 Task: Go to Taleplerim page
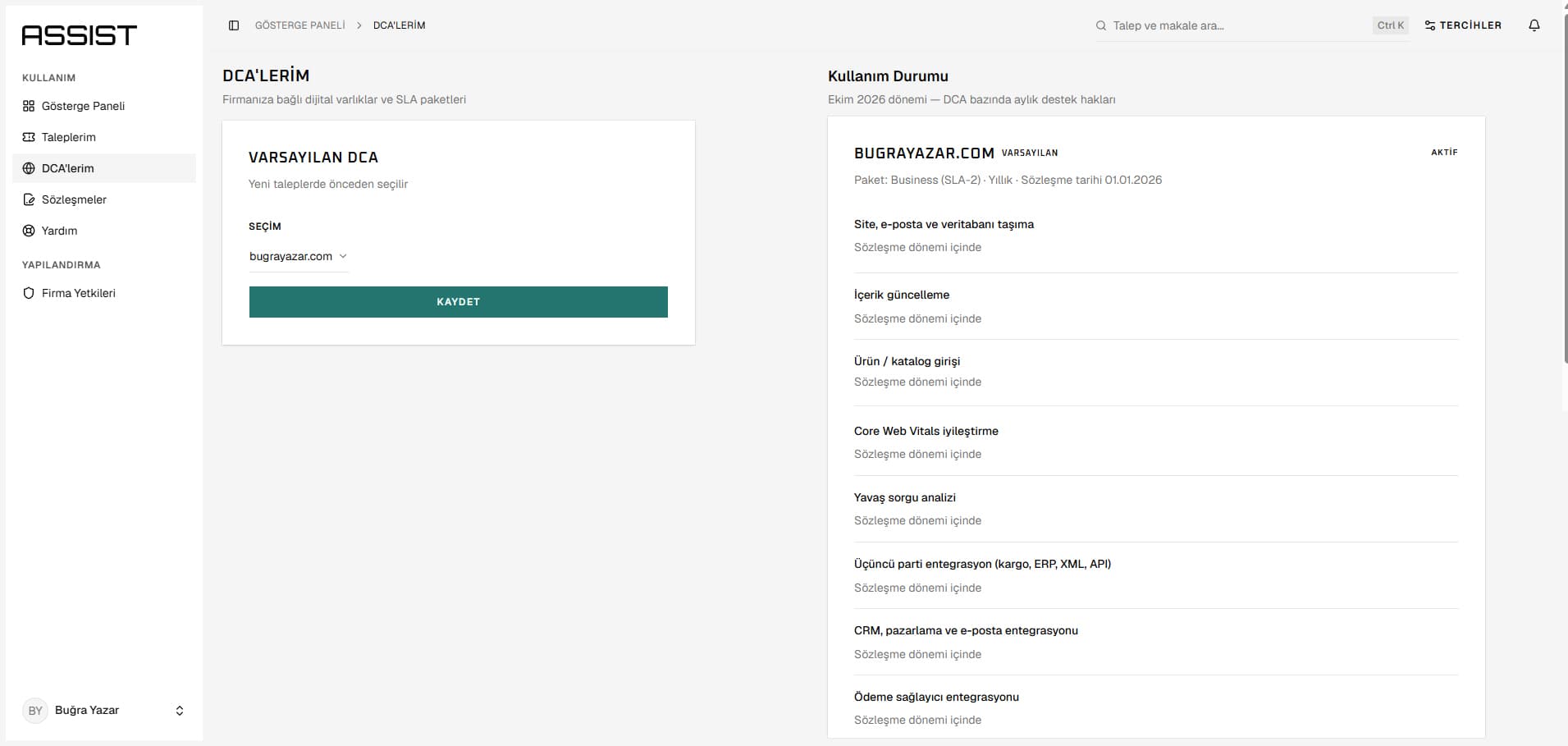click(104, 137)
